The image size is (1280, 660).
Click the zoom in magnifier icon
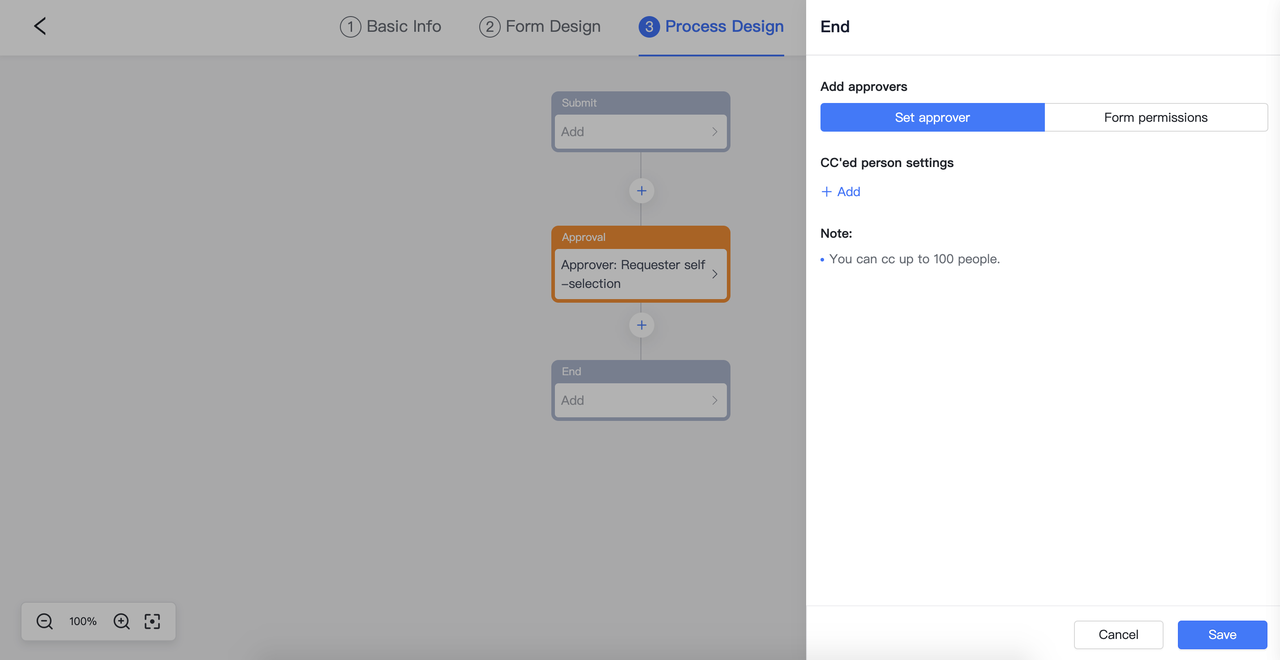point(121,621)
